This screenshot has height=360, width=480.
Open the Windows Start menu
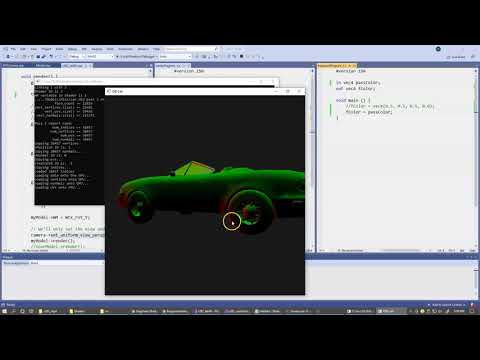(5, 311)
